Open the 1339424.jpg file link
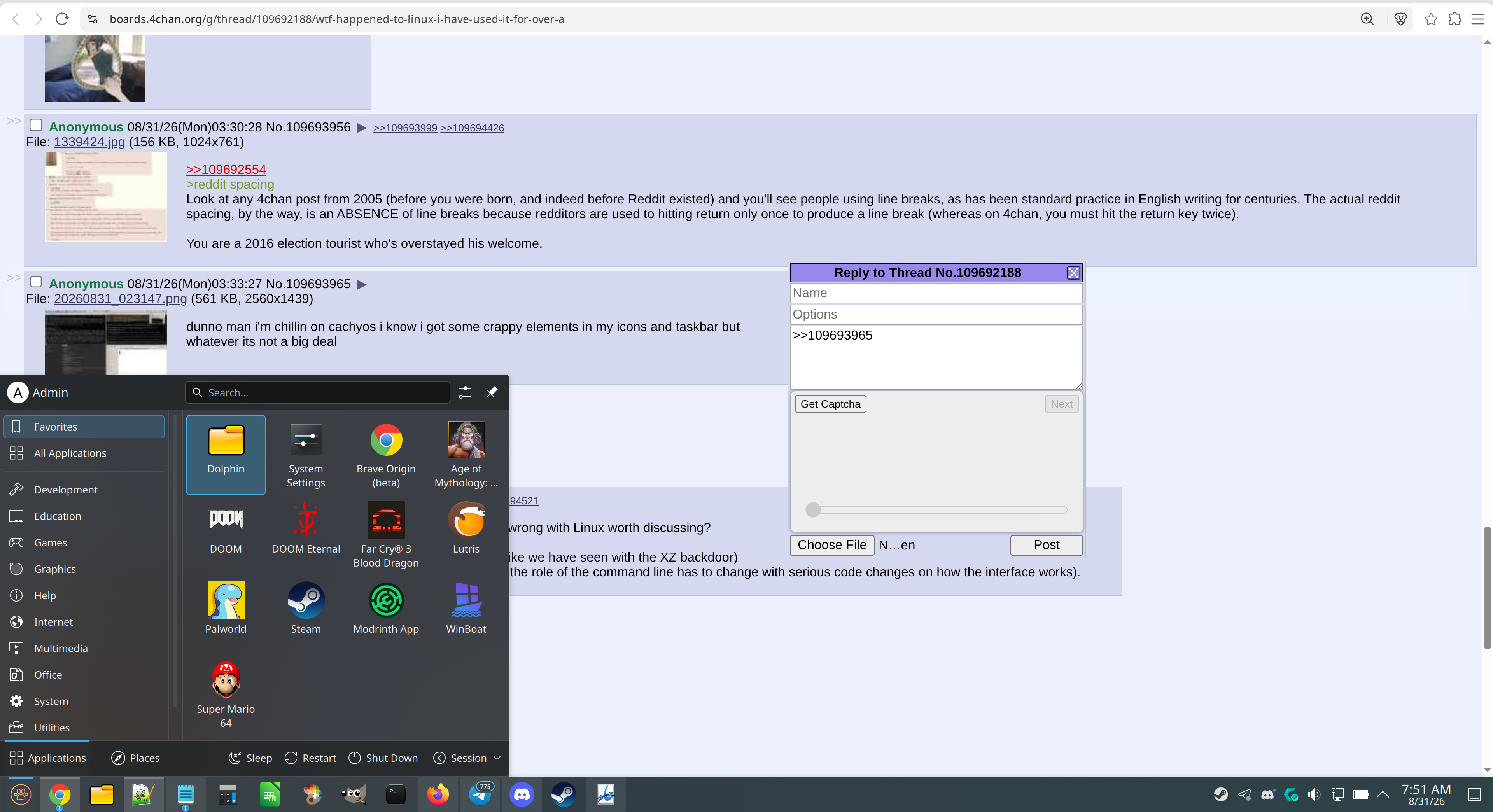The image size is (1493, 812). click(89, 142)
